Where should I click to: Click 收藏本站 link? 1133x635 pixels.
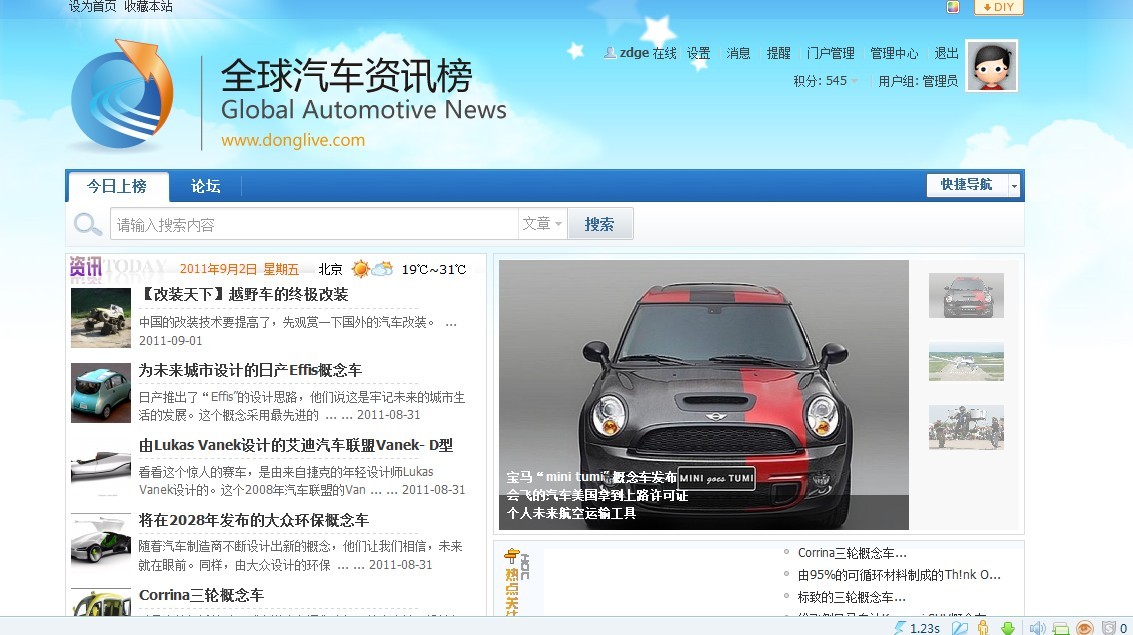(148, 7)
